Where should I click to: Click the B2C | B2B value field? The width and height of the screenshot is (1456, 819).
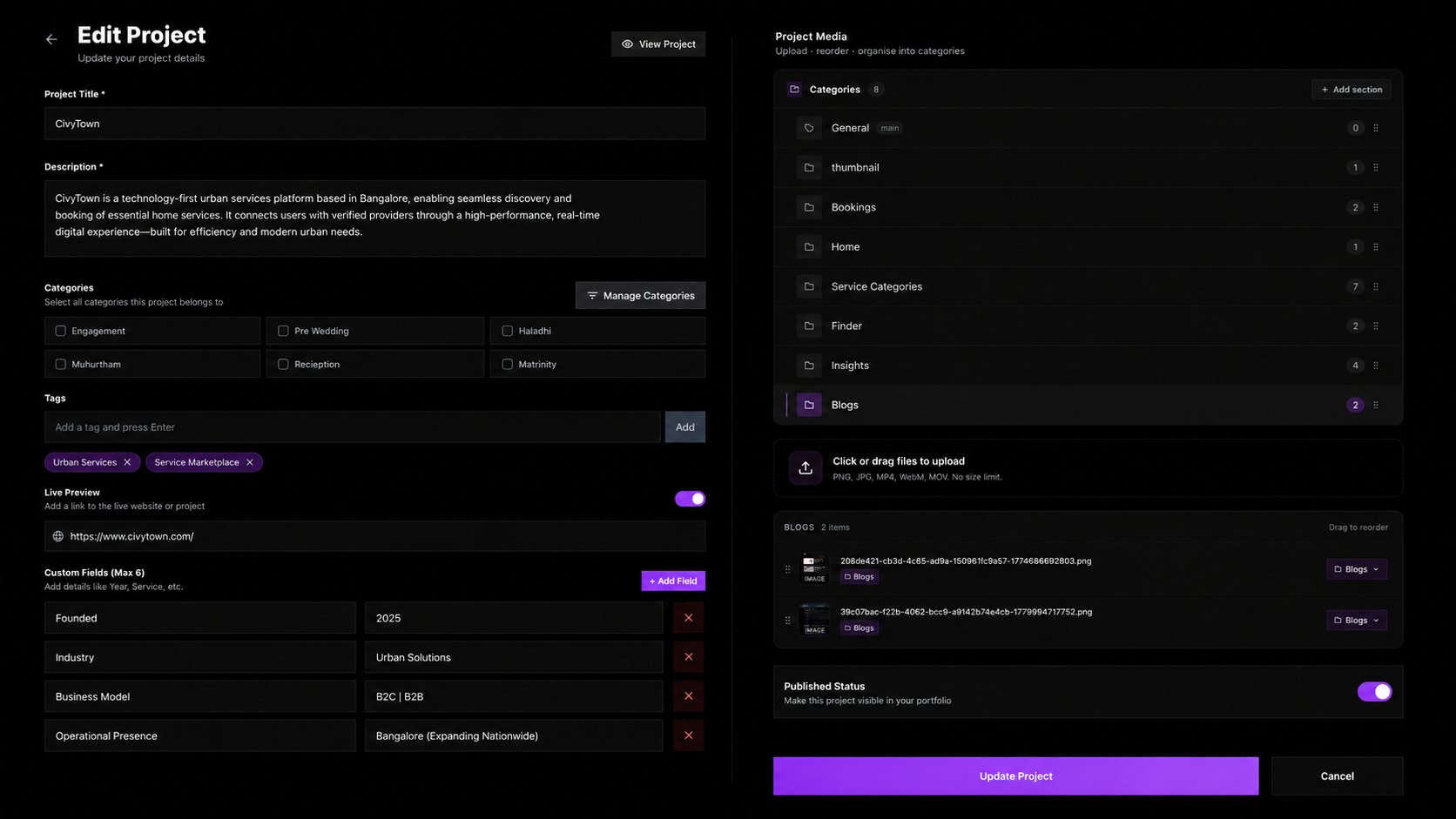[x=514, y=696]
